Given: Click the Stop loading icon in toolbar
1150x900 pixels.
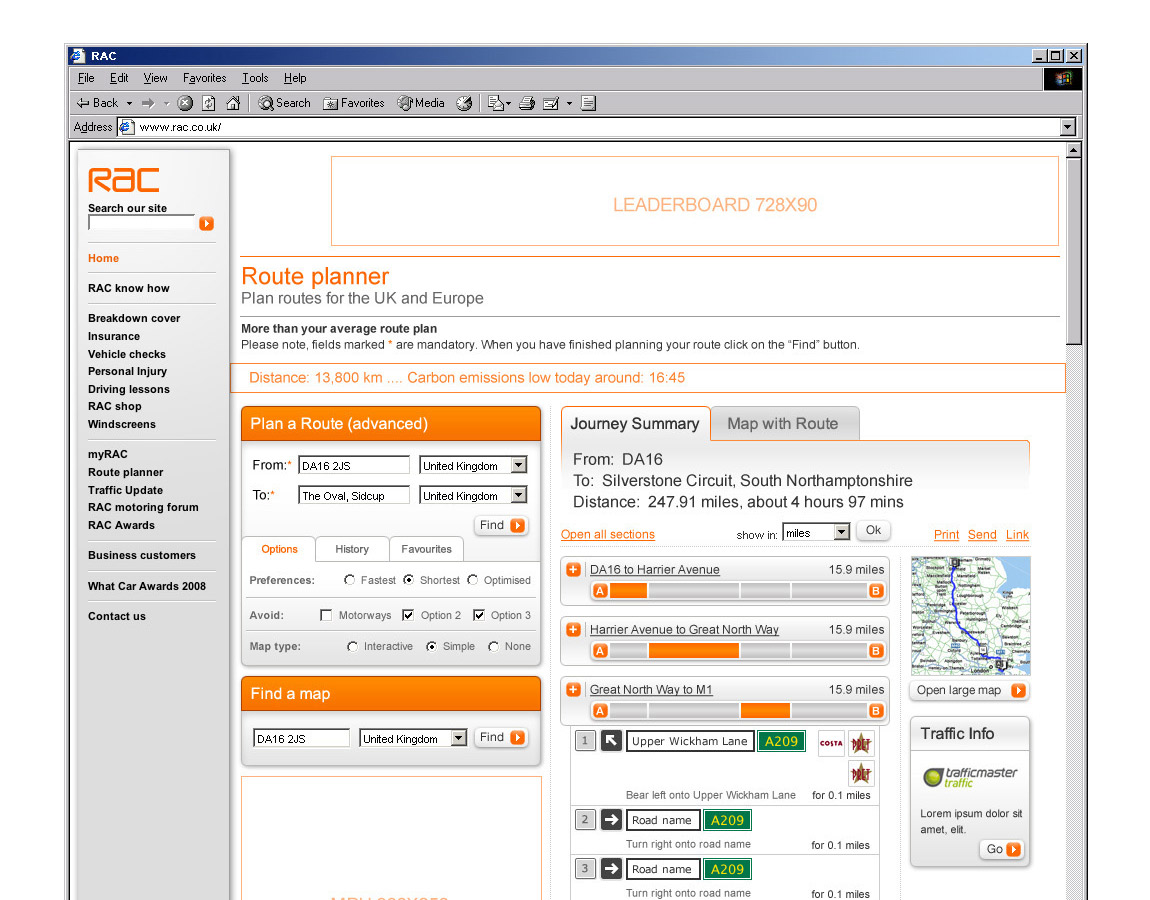Looking at the screenshot, I should point(185,103).
